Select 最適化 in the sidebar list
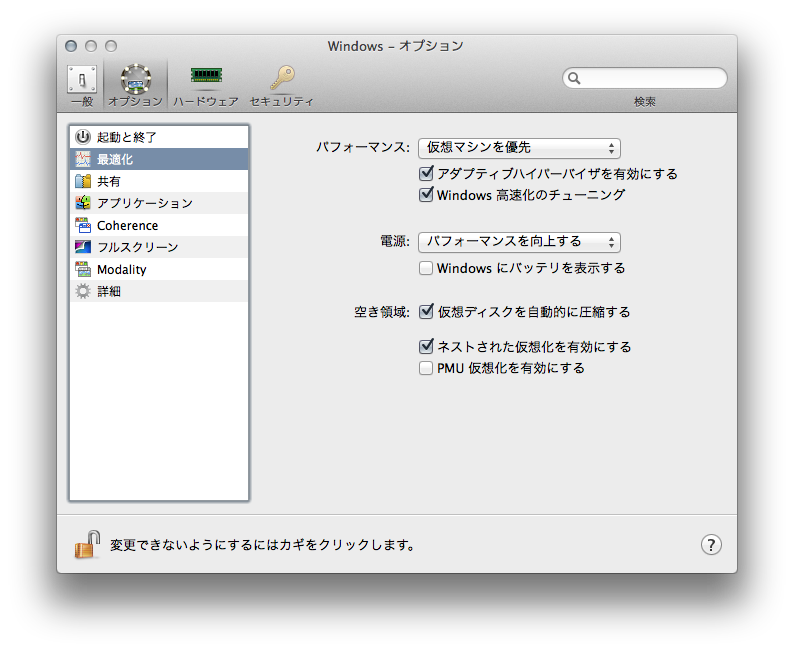The width and height of the screenshot is (794, 652). point(159,159)
